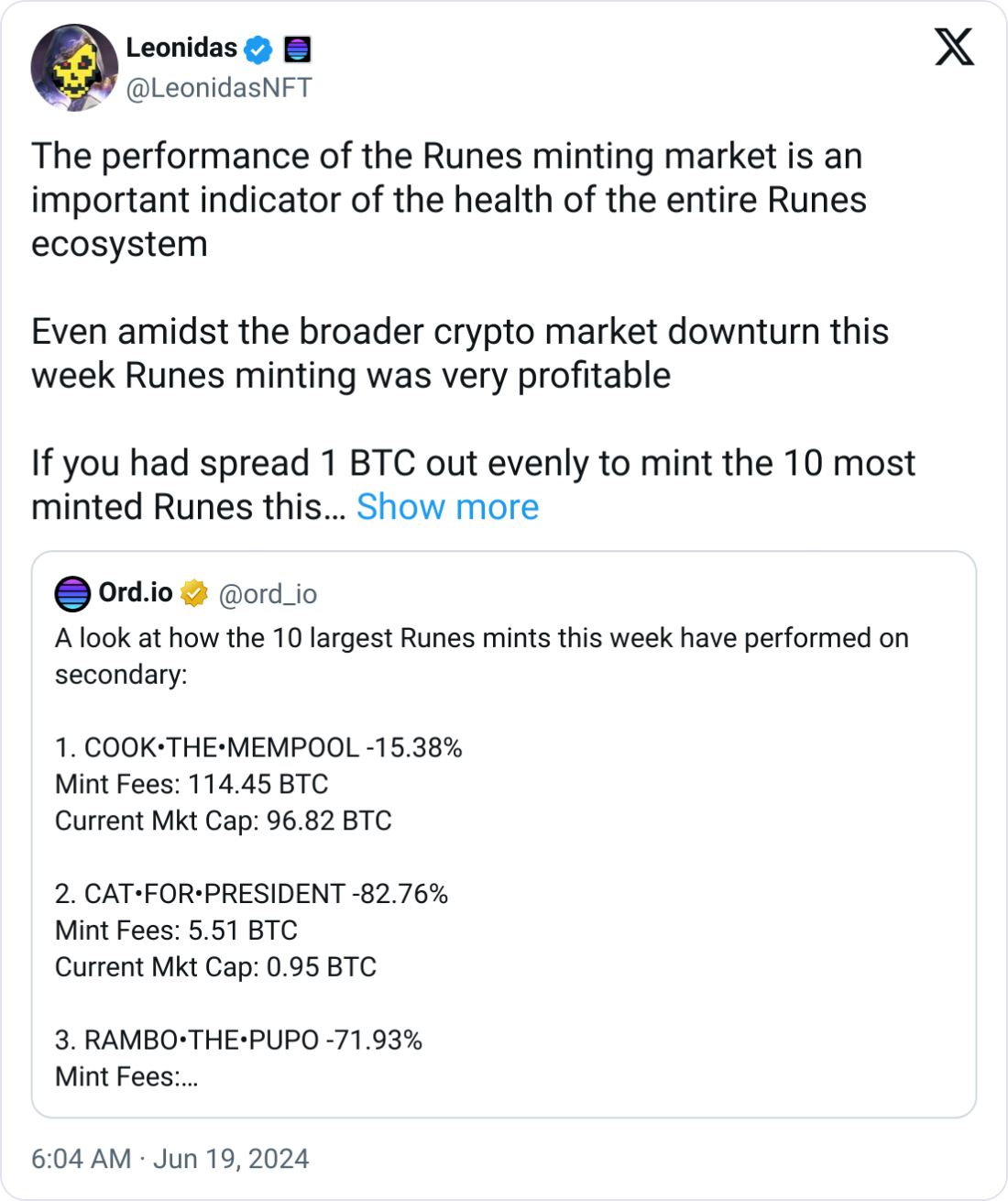
Task: Open the quoted tweet intro text
Action: [482, 656]
